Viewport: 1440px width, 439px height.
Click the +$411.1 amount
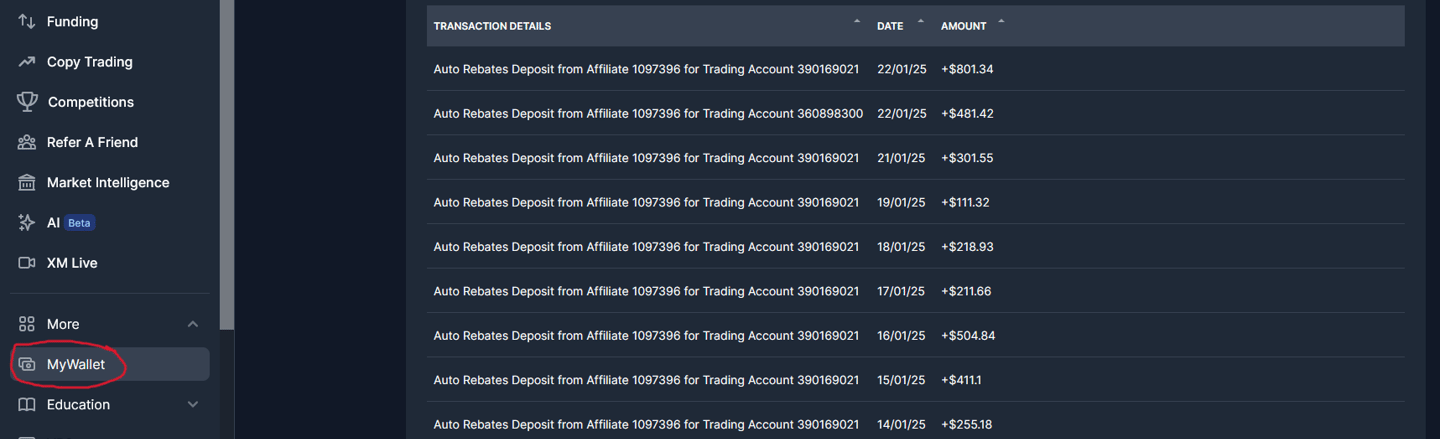(961, 380)
